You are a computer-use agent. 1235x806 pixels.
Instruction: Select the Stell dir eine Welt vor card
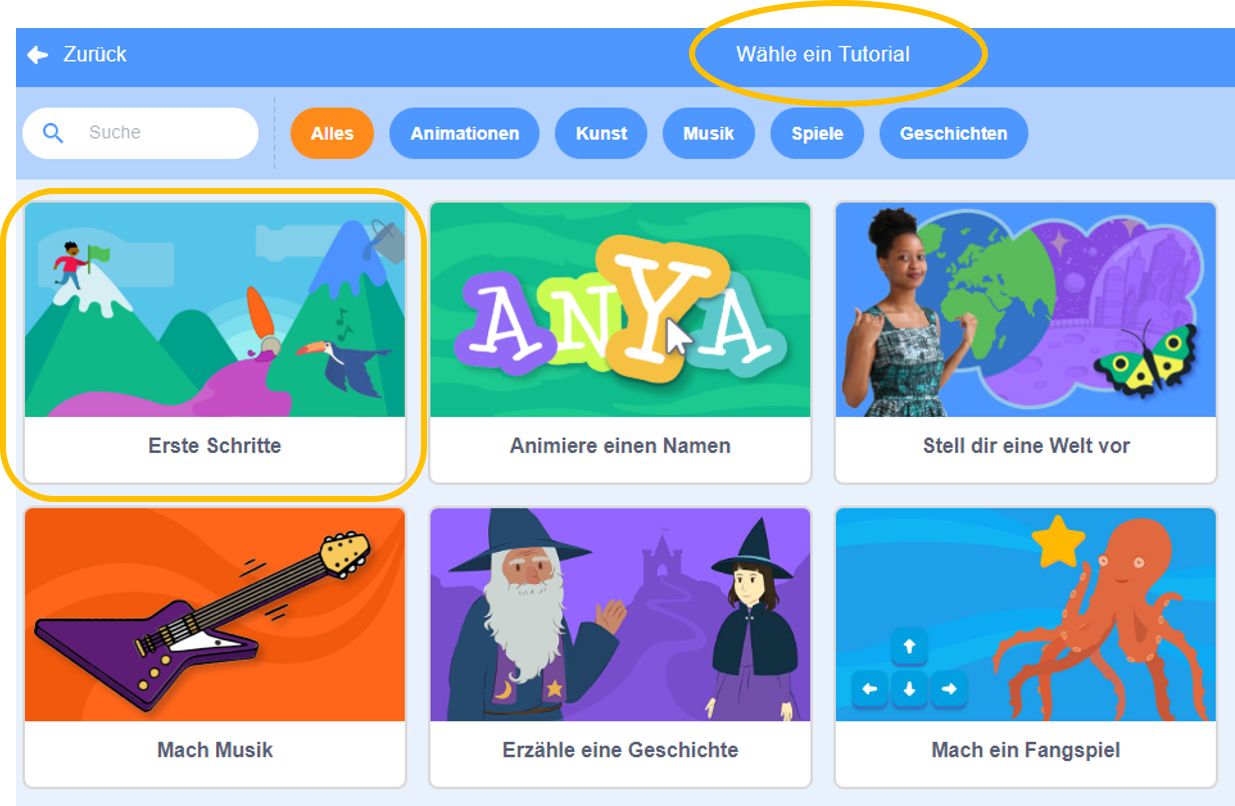click(x=1026, y=343)
